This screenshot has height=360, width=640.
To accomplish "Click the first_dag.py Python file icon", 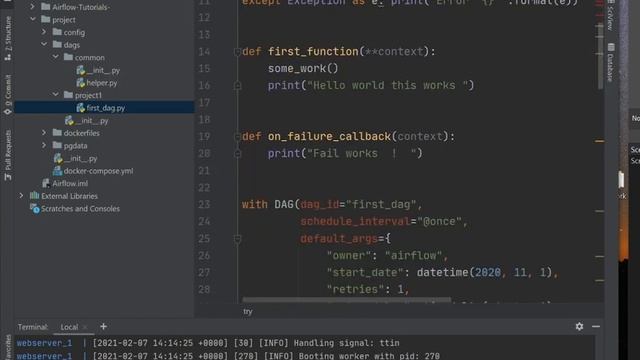I will [x=80, y=108].
